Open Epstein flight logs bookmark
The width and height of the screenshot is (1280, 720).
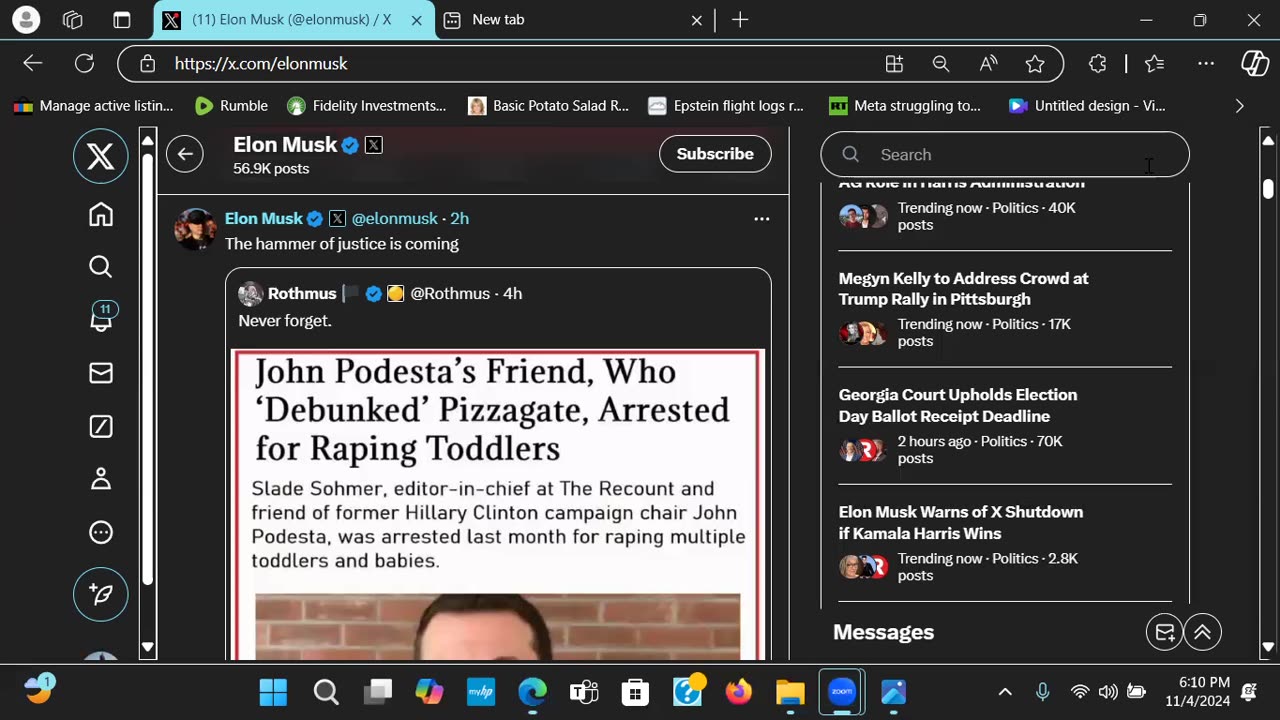(726, 106)
